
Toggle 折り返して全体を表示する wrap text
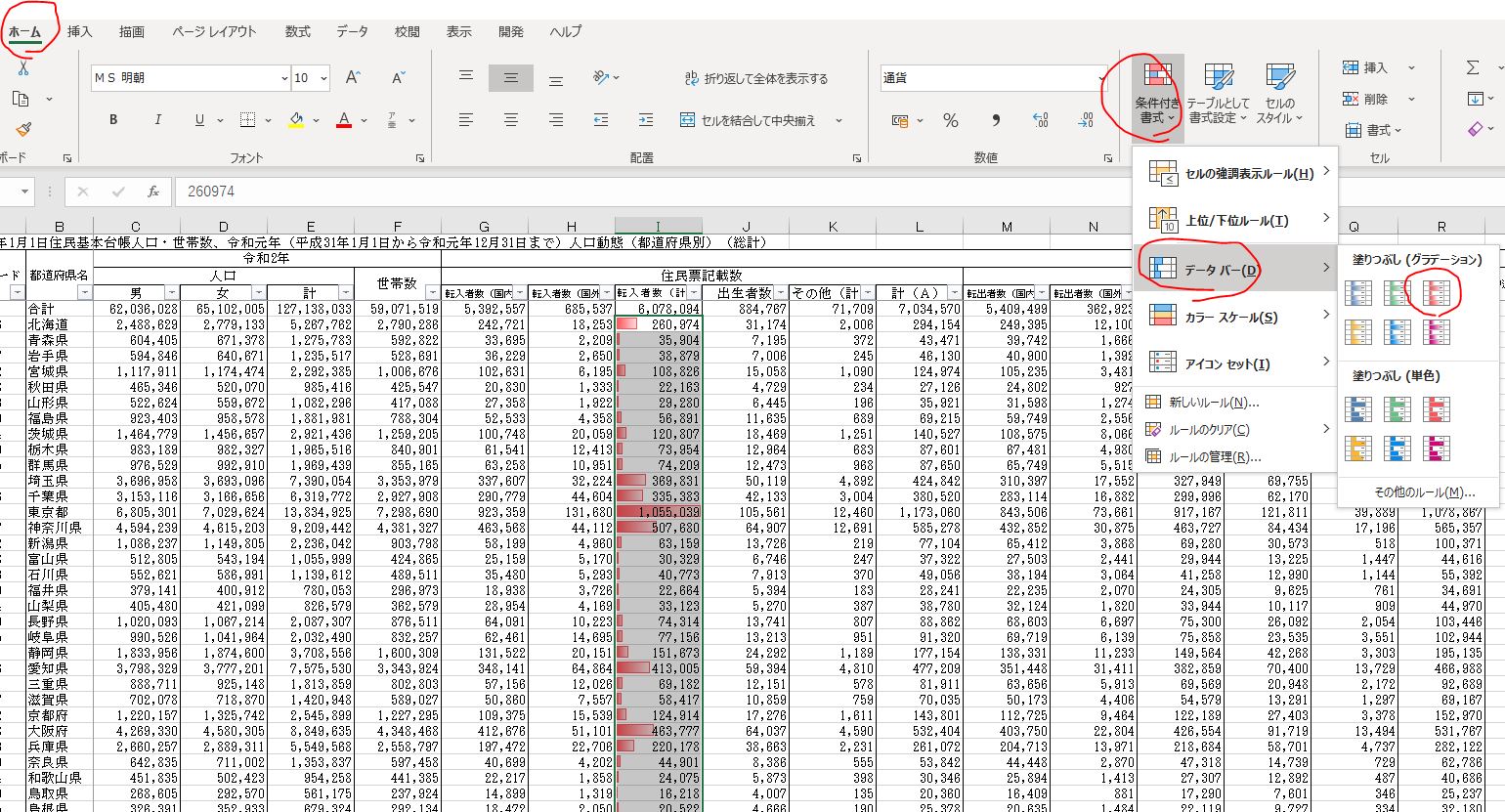coord(755,78)
